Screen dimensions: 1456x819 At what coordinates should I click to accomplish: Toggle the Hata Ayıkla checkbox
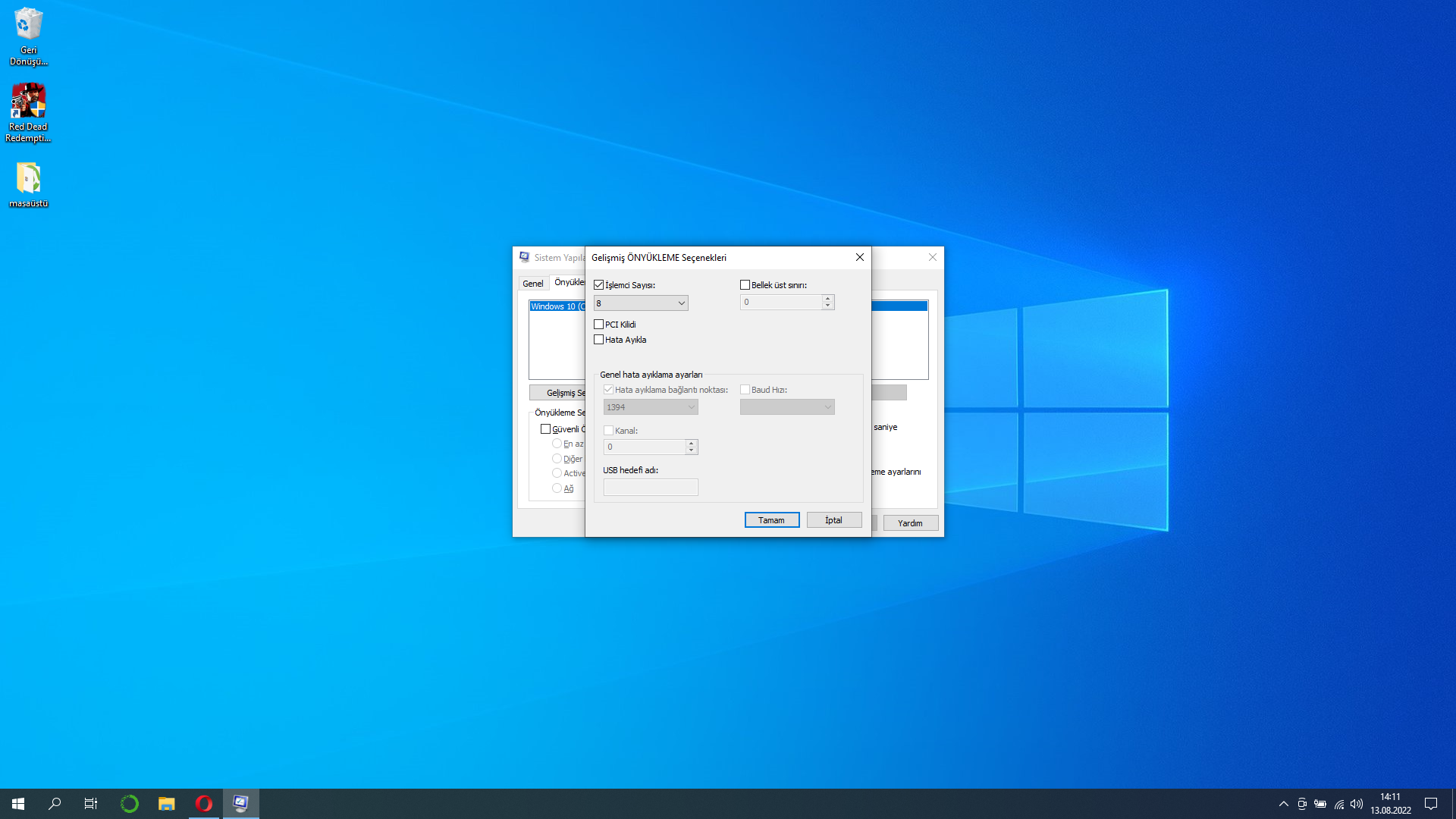pyautogui.click(x=599, y=340)
